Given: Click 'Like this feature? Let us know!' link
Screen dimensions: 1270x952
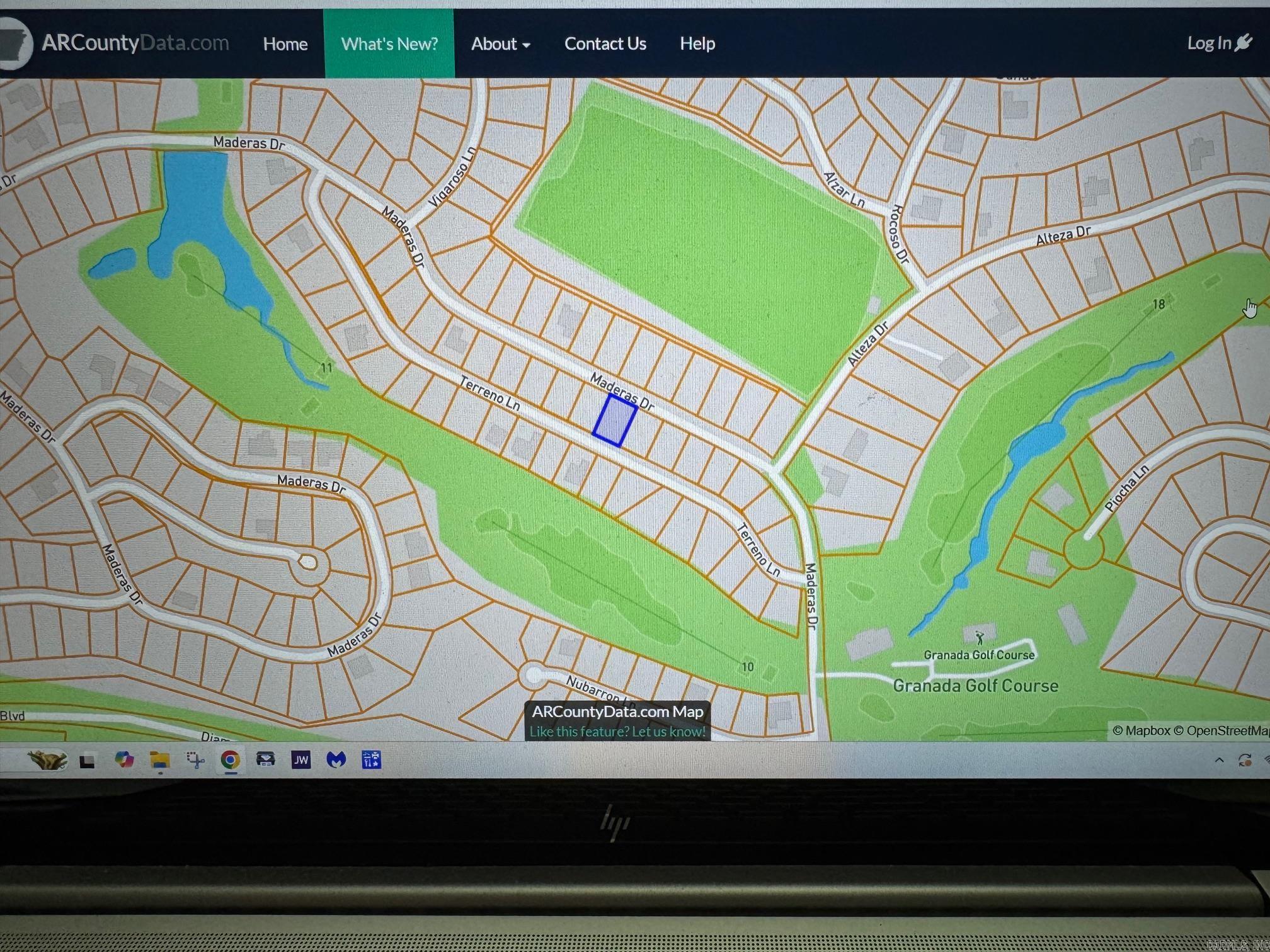Looking at the screenshot, I should point(617,732).
